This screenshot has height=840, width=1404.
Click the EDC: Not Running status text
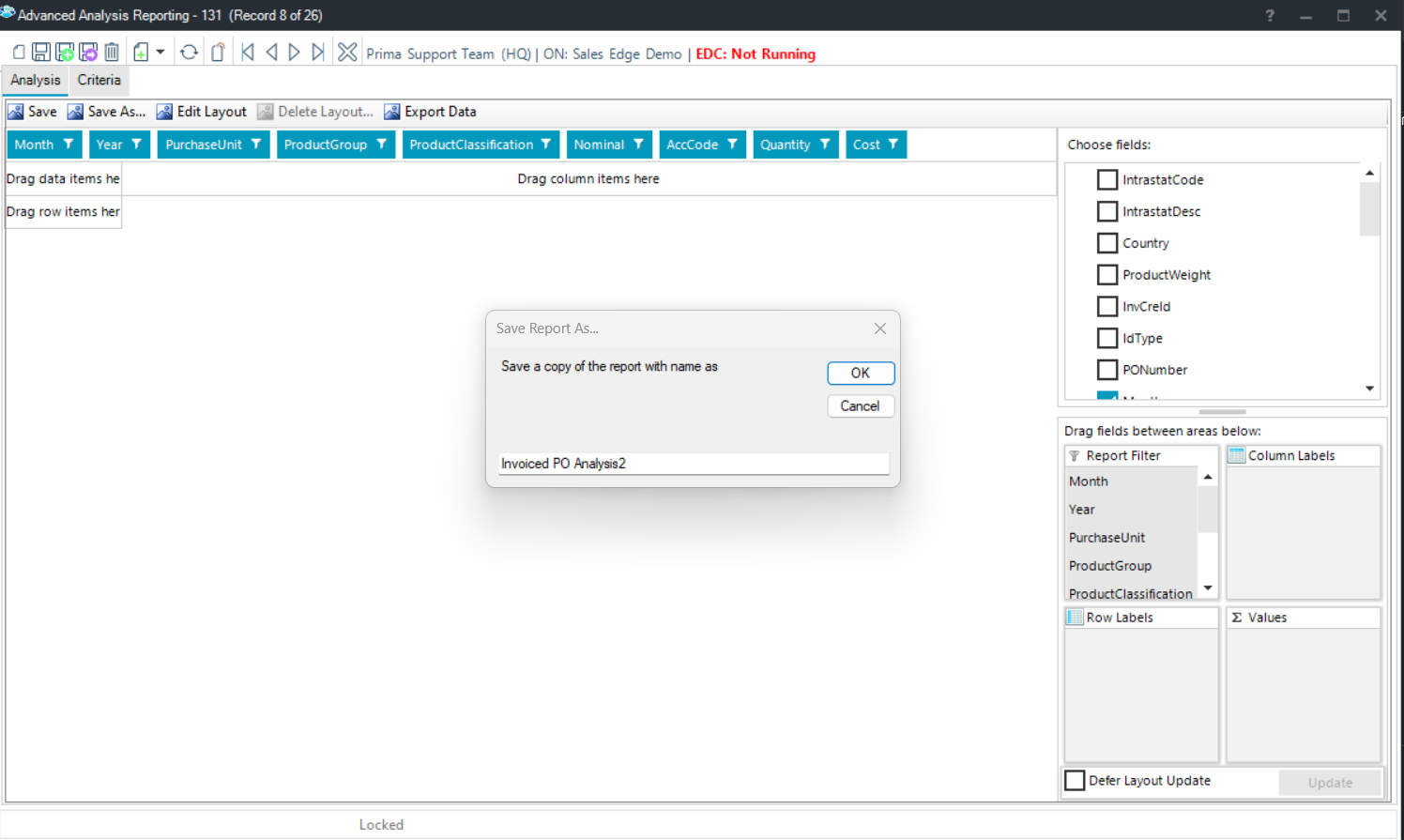pyautogui.click(x=755, y=54)
